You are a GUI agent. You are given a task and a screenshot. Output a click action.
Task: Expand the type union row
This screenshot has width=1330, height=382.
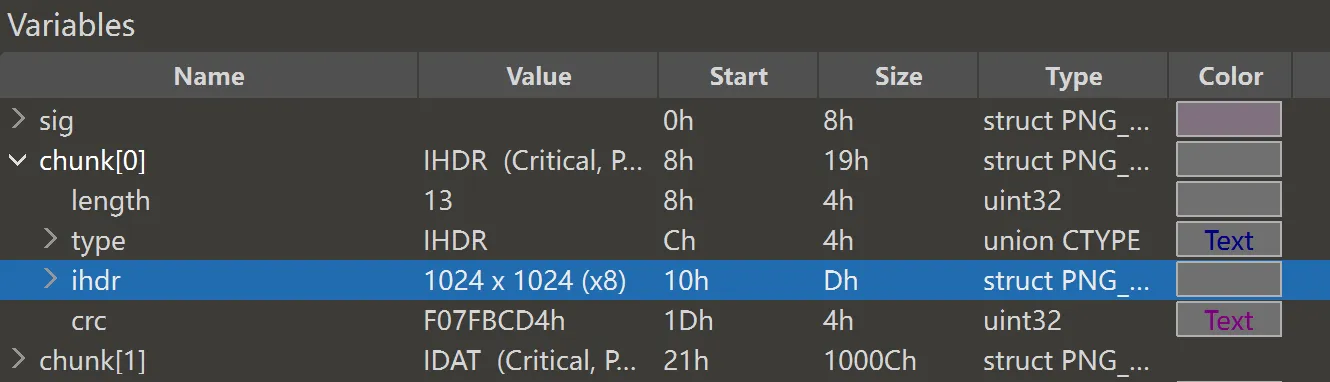(x=50, y=241)
